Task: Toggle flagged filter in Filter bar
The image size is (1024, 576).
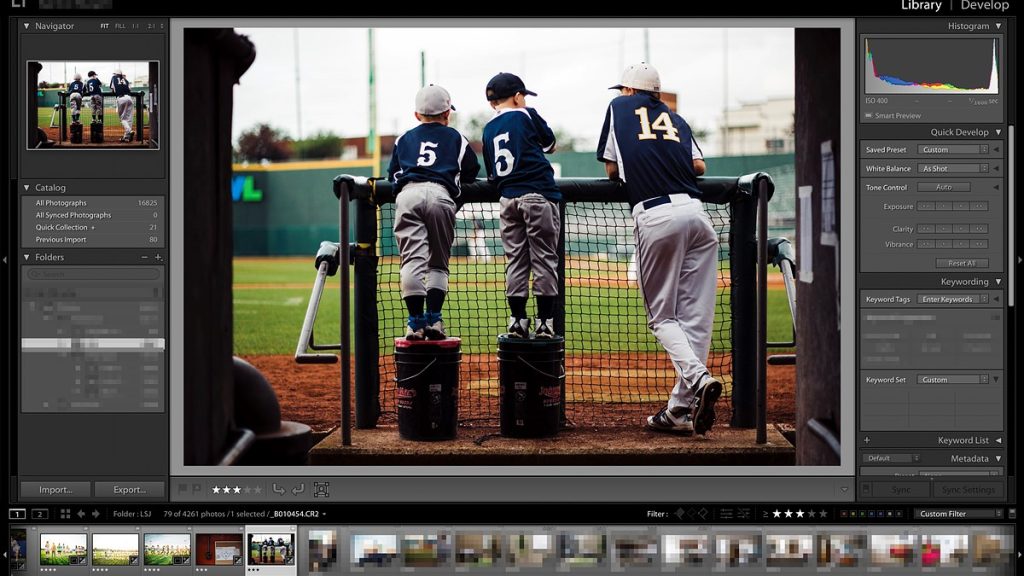Action: pyautogui.click(x=679, y=514)
